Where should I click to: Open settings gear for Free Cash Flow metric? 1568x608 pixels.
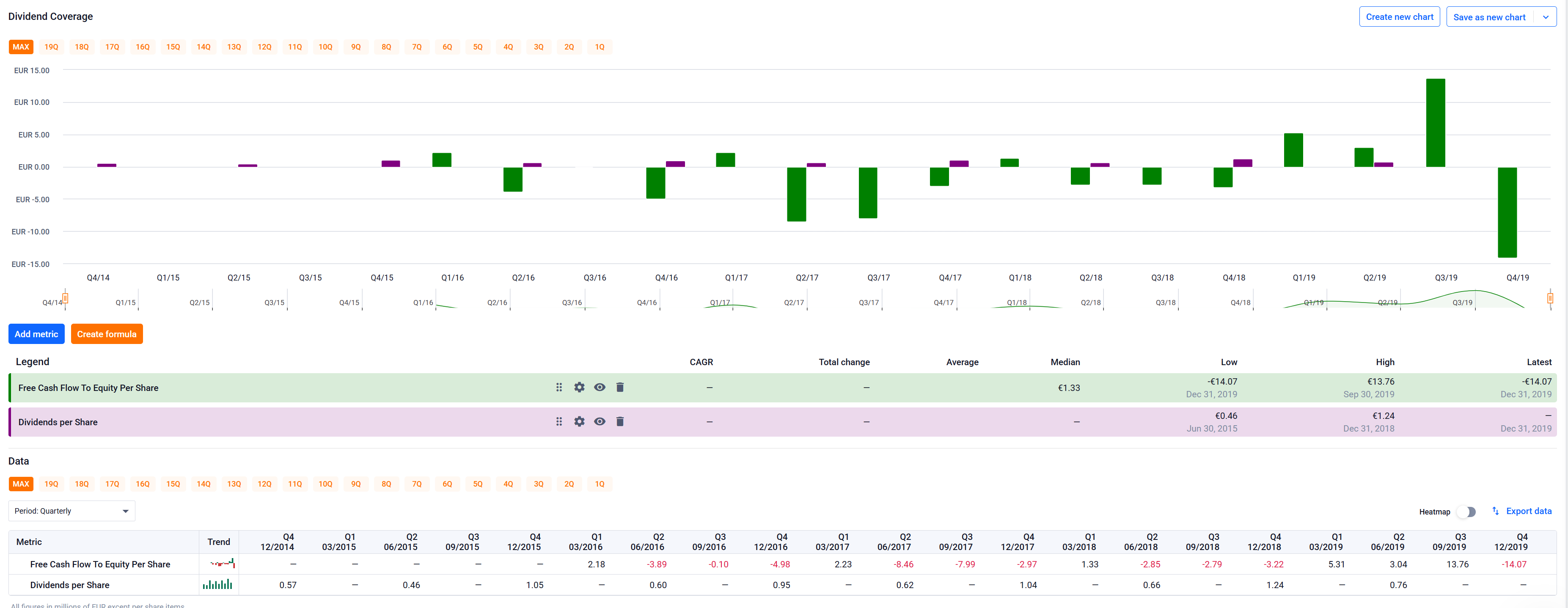pyautogui.click(x=579, y=387)
